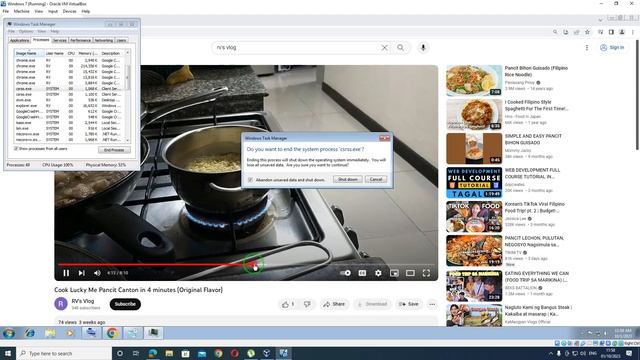Toggle subtitles/closed captions
Image resolution: width=640 pixels, height=360 pixels.
(362, 273)
